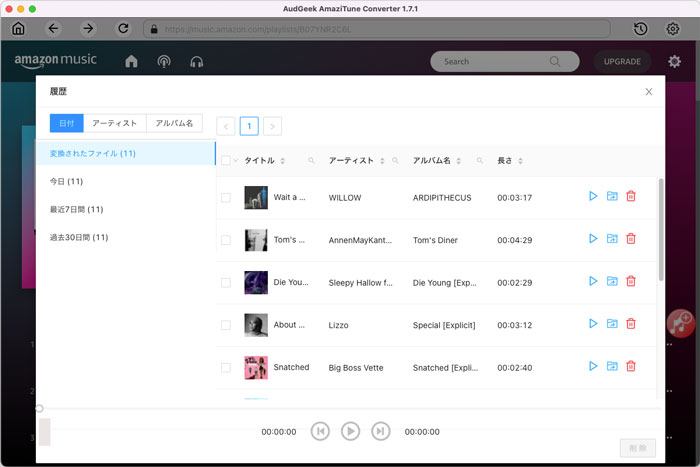Open output folder for Tom's Diner track
Image resolution: width=700 pixels, height=467 pixels.
pyautogui.click(x=612, y=238)
